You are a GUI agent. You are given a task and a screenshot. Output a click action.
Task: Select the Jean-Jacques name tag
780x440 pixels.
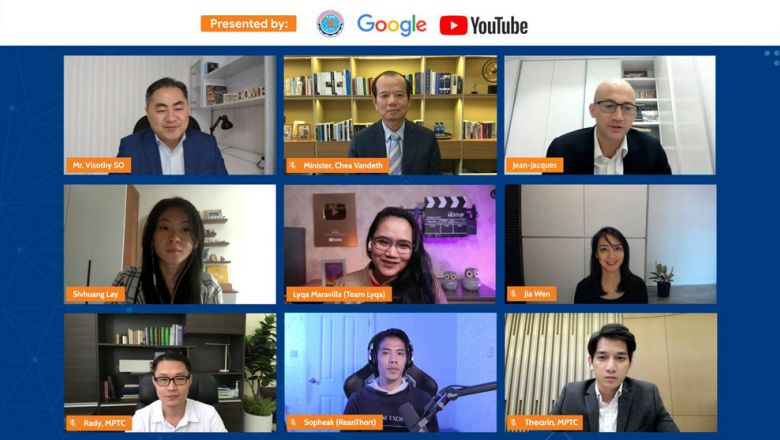pos(534,165)
